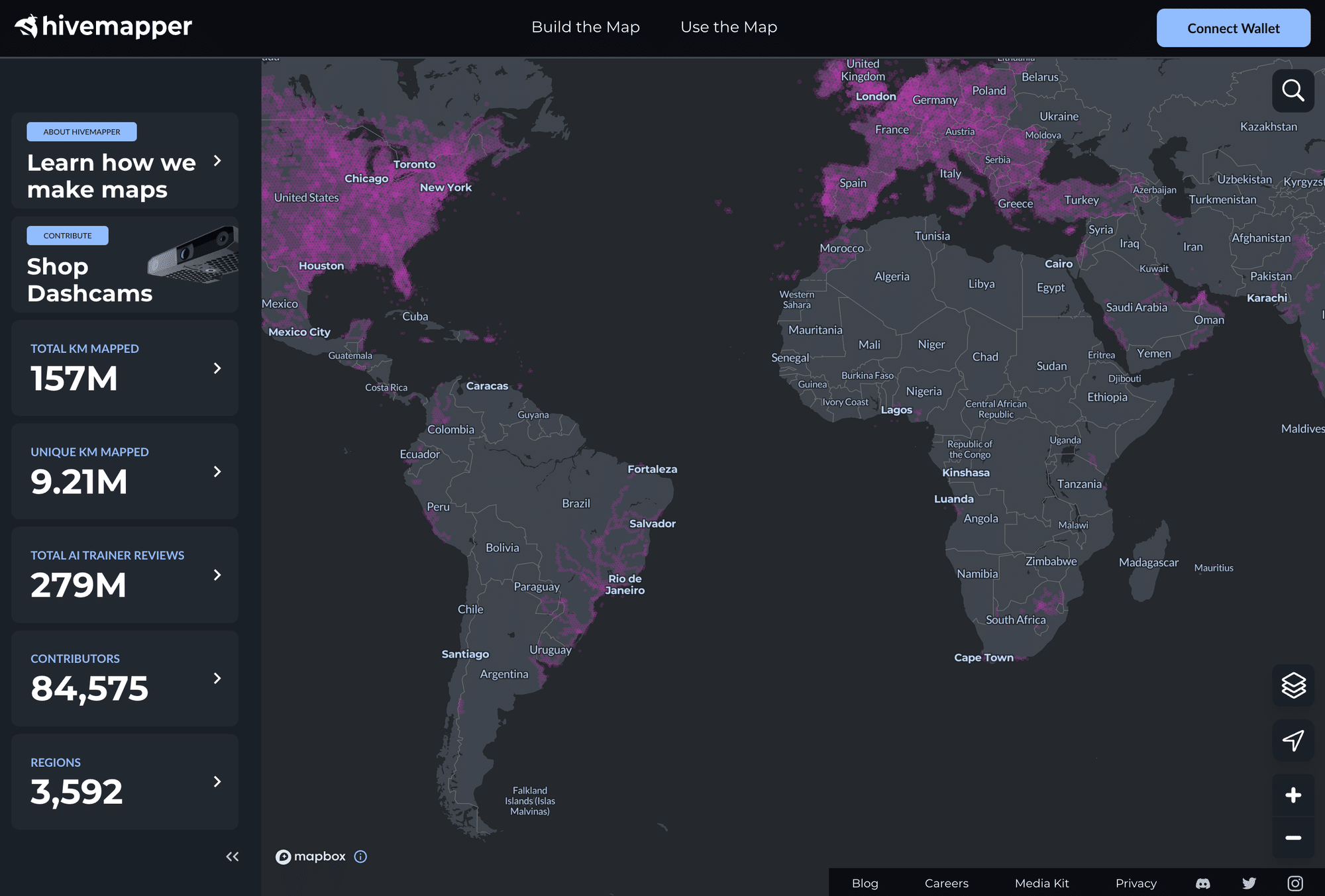Screen dimensions: 1325x896
Task: Click the Cairo map label
Action: pos(1059,264)
